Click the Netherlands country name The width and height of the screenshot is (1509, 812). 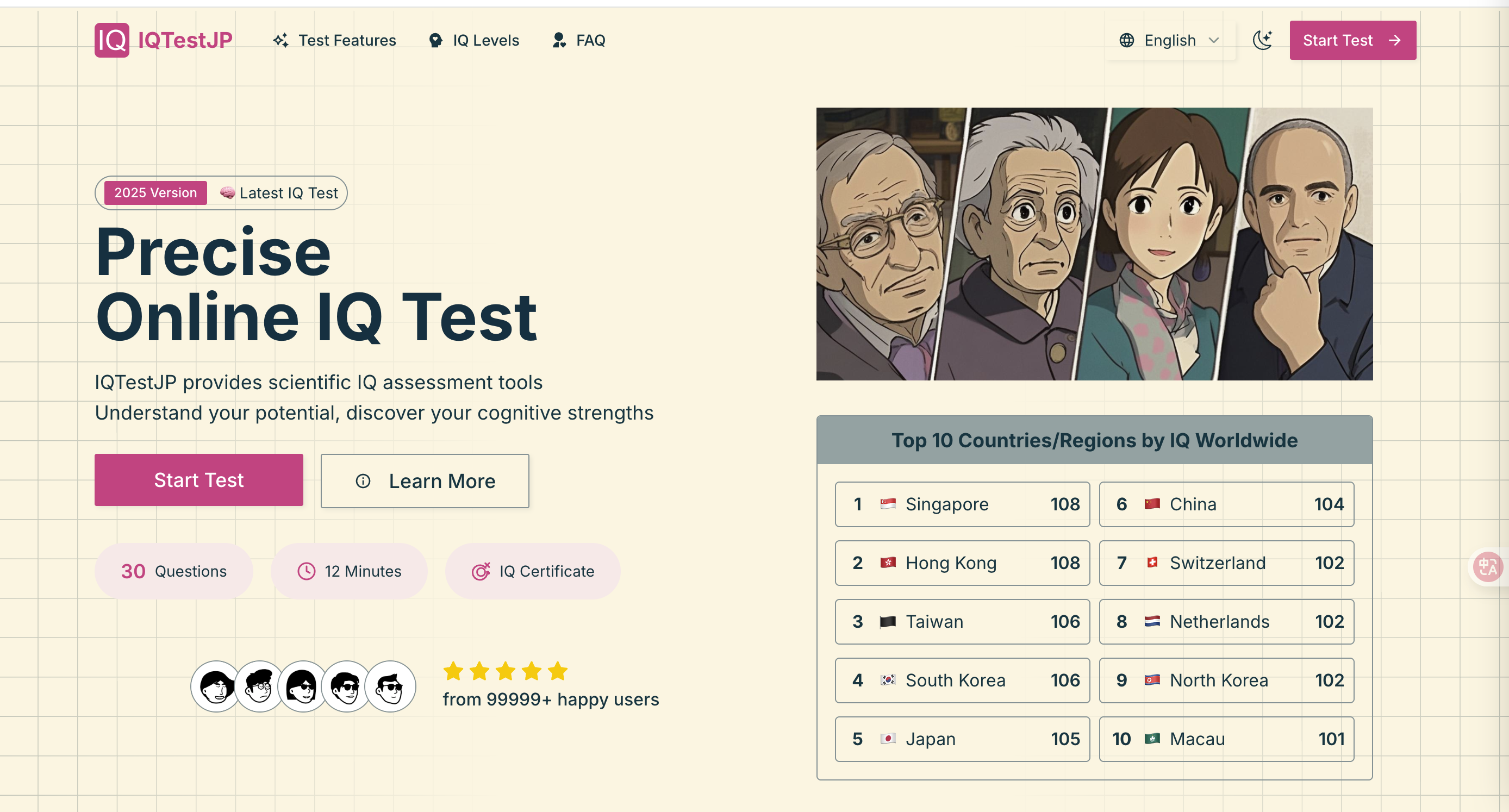(1220, 622)
